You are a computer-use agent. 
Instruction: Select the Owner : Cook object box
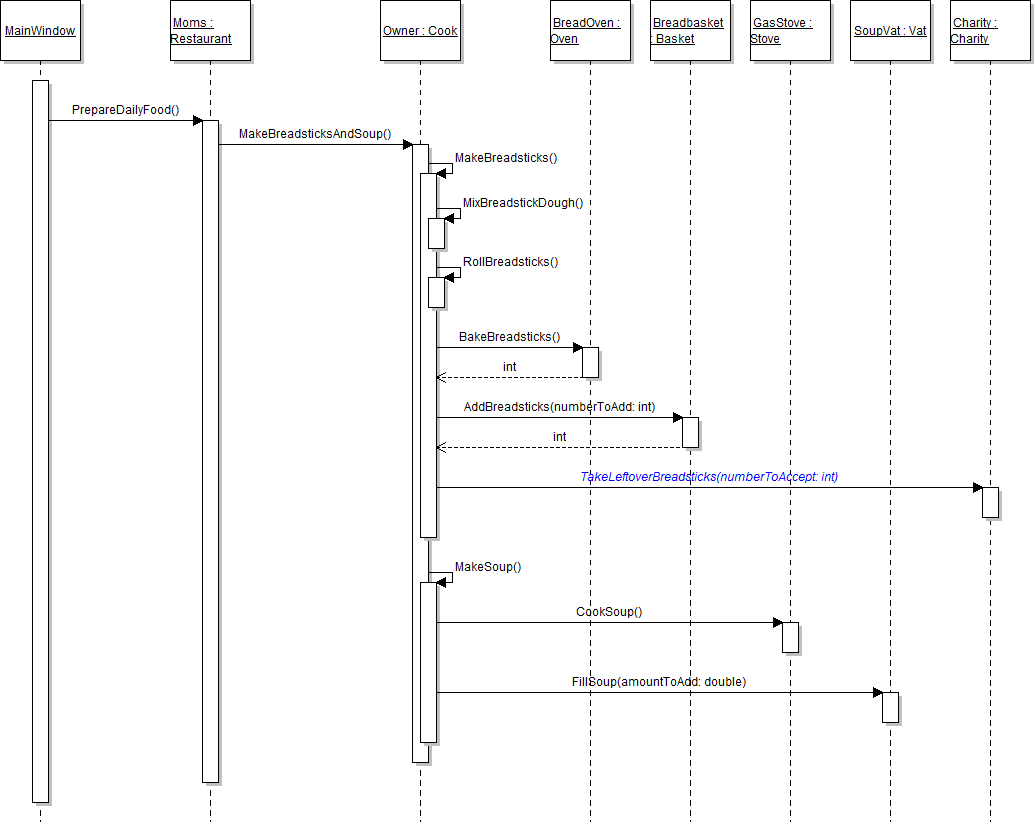coord(420,31)
